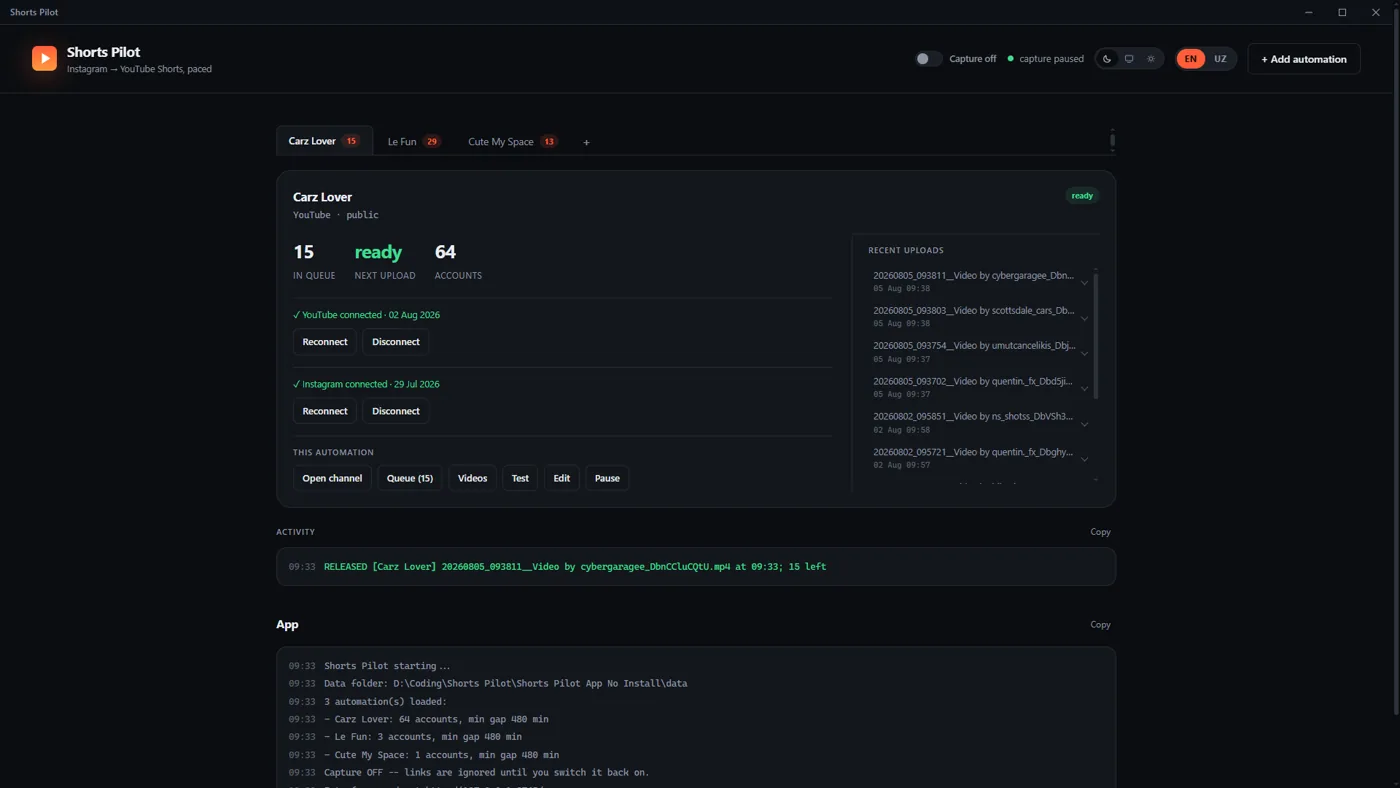Open the Carz Lover tab

(324, 141)
